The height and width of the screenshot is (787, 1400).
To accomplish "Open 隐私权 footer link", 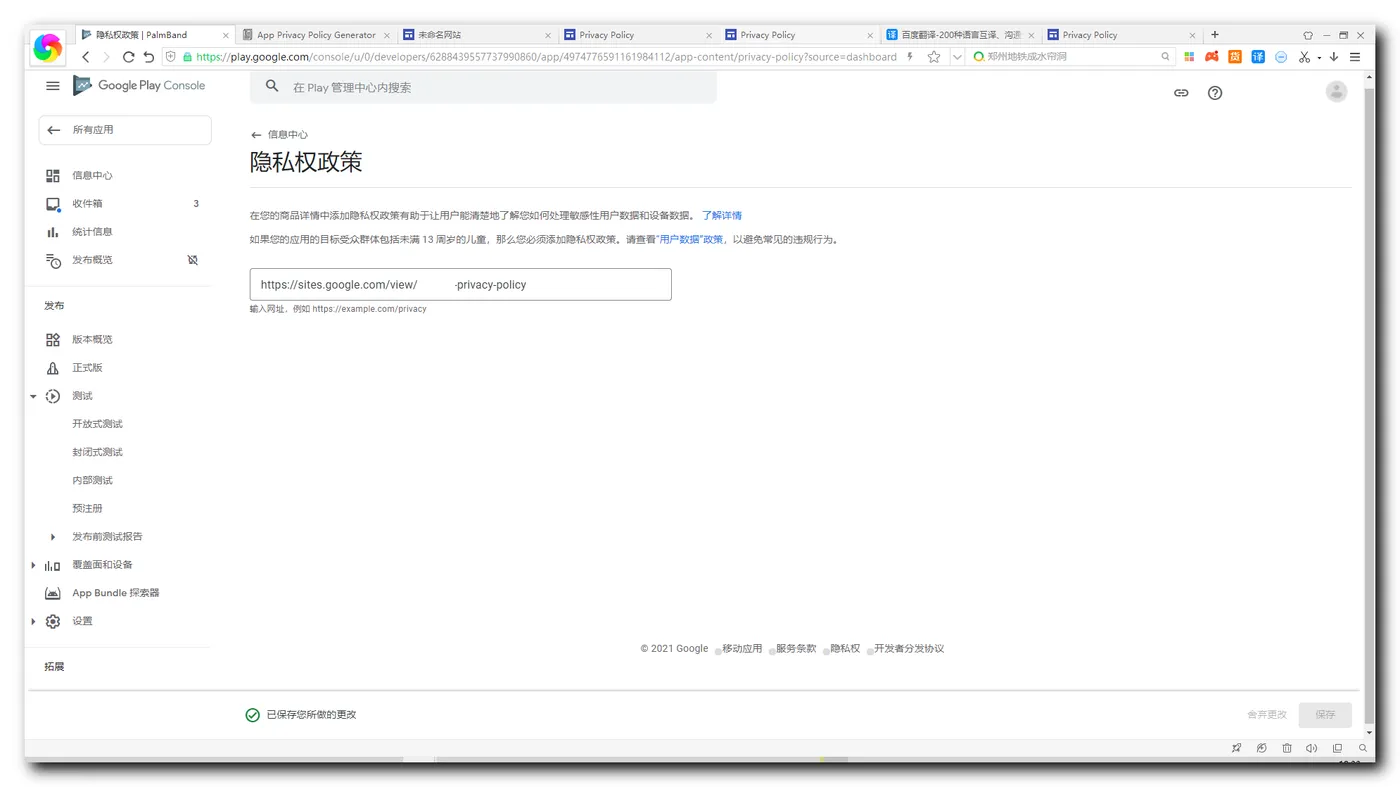I will 845,649.
